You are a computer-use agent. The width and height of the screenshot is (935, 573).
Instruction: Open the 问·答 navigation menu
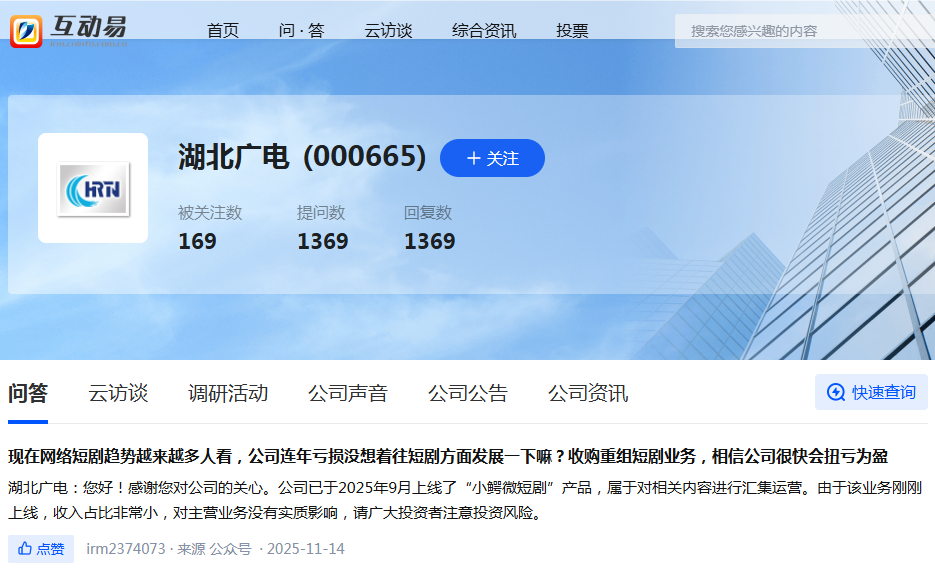click(x=302, y=31)
